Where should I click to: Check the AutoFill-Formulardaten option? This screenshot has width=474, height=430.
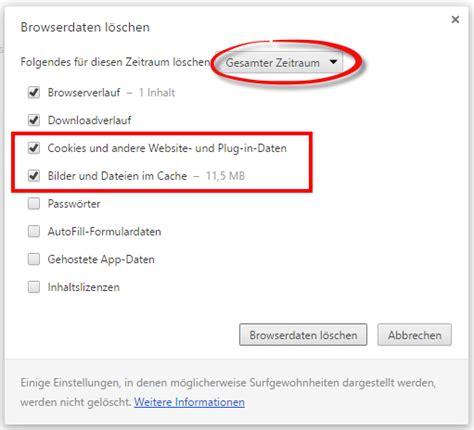(34, 231)
